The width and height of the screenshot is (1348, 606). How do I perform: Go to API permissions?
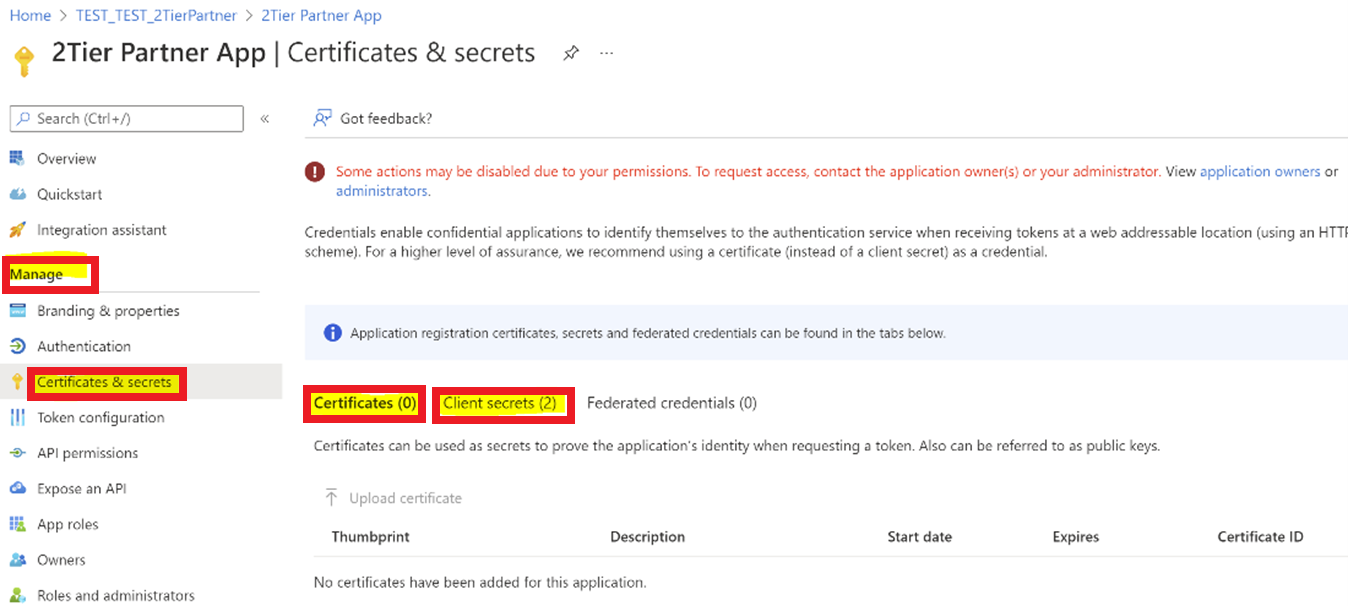[x=87, y=453]
